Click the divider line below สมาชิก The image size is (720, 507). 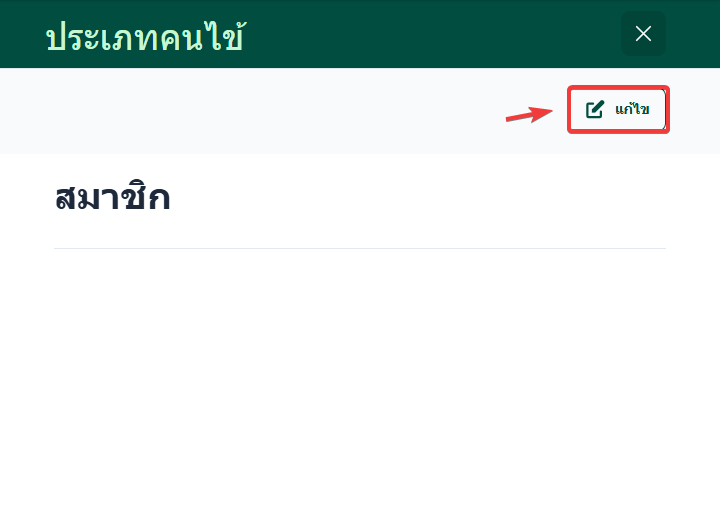(360, 248)
